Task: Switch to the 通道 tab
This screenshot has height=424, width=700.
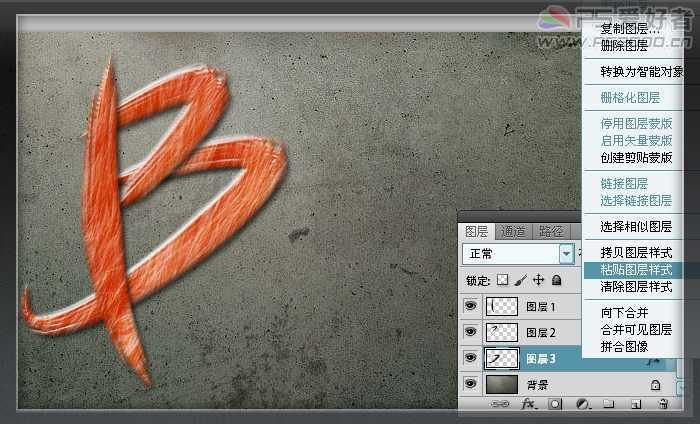Action: point(513,231)
